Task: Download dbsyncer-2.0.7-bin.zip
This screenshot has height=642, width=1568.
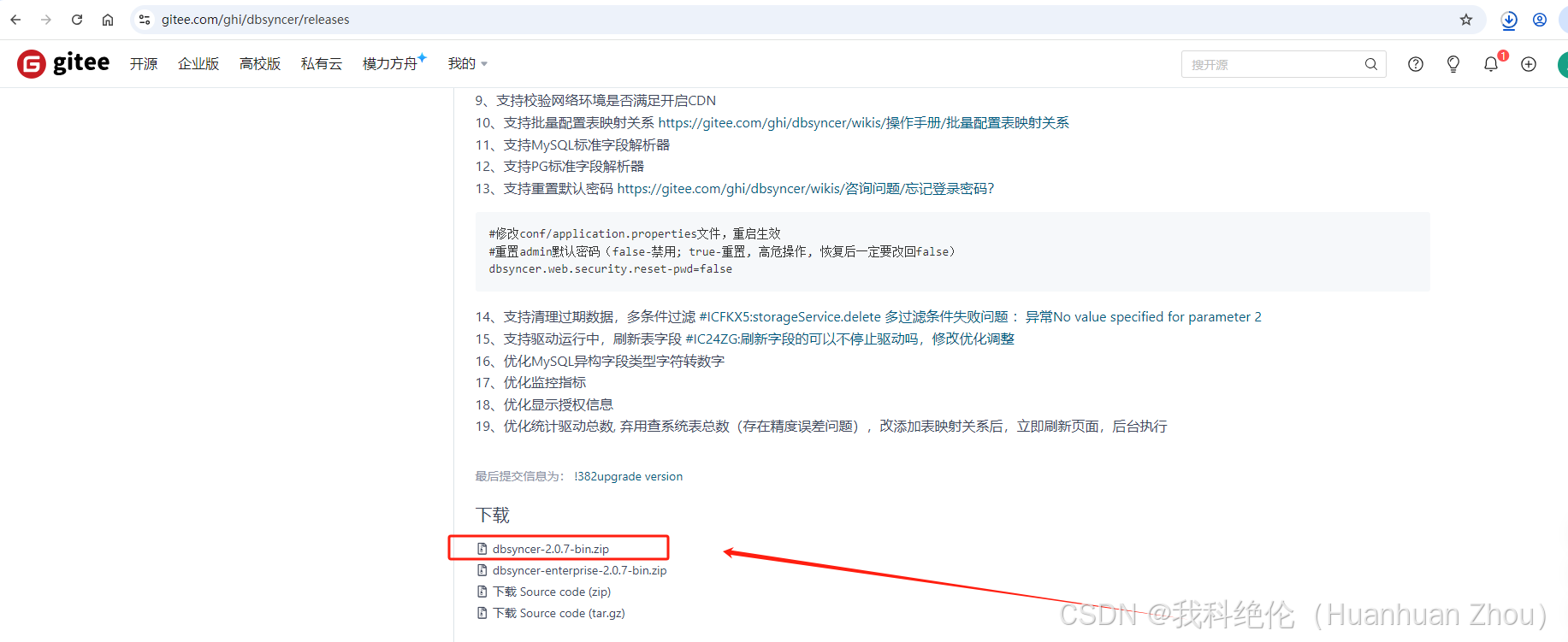Action: click(x=551, y=549)
